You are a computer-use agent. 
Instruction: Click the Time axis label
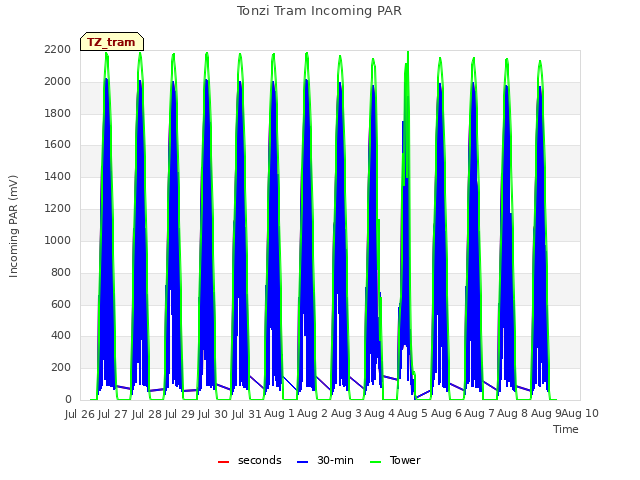pos(566,429)
